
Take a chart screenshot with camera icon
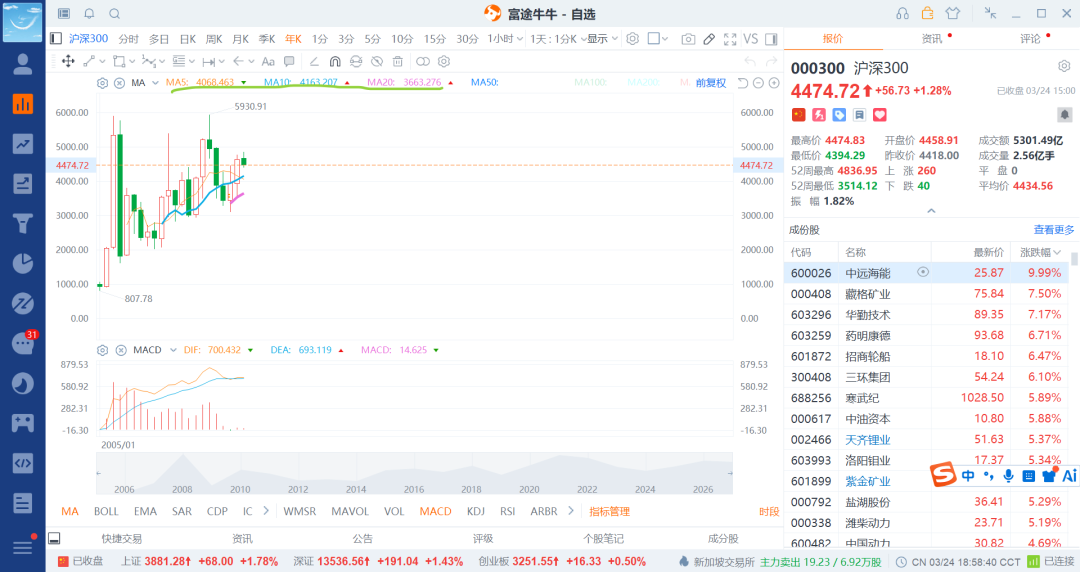[688, 39]
